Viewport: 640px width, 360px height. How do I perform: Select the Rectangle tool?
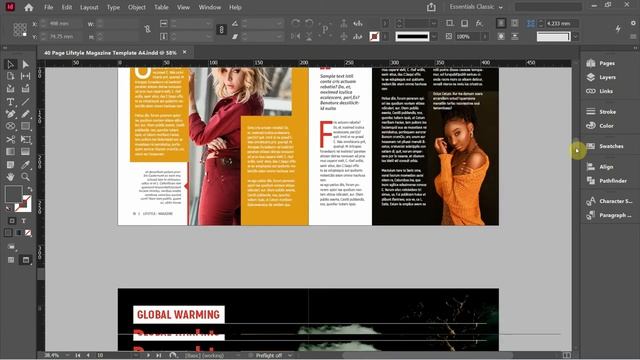(26, 127)
